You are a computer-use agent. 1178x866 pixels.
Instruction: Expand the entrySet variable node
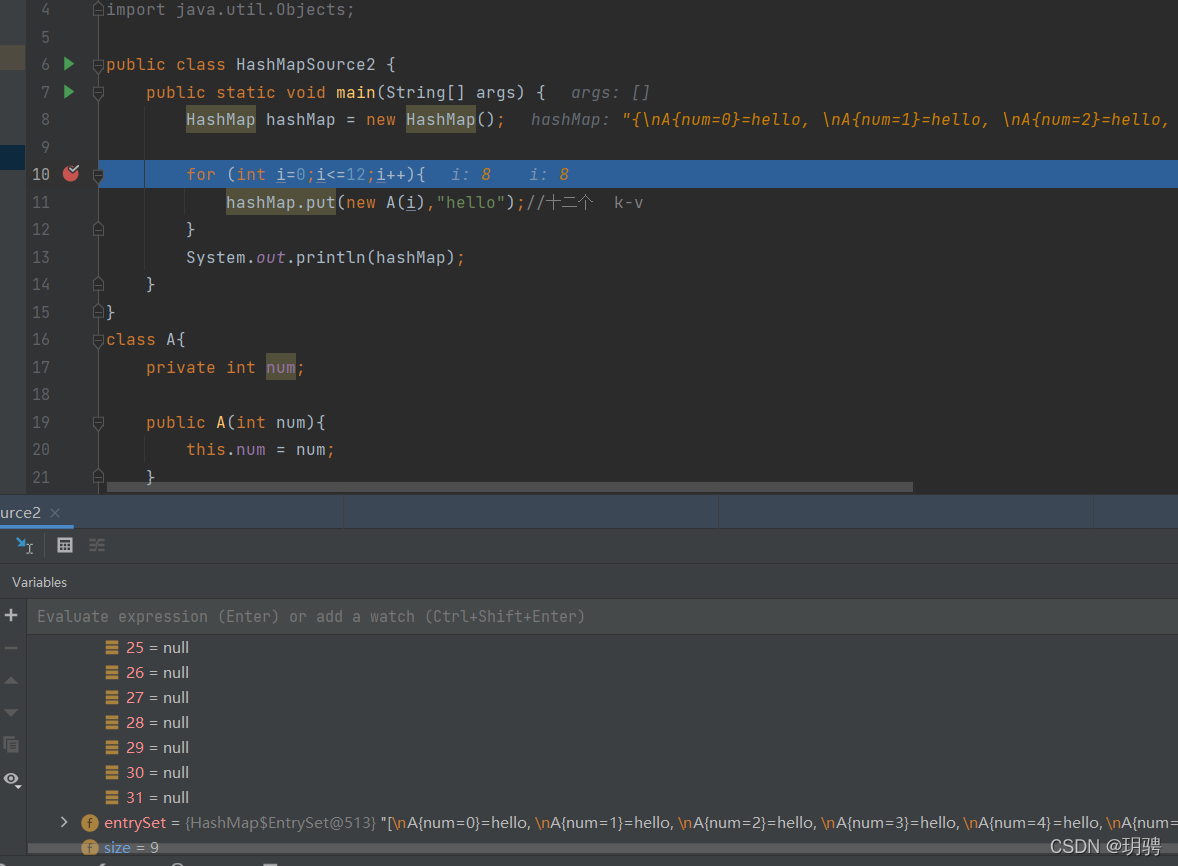64,822
